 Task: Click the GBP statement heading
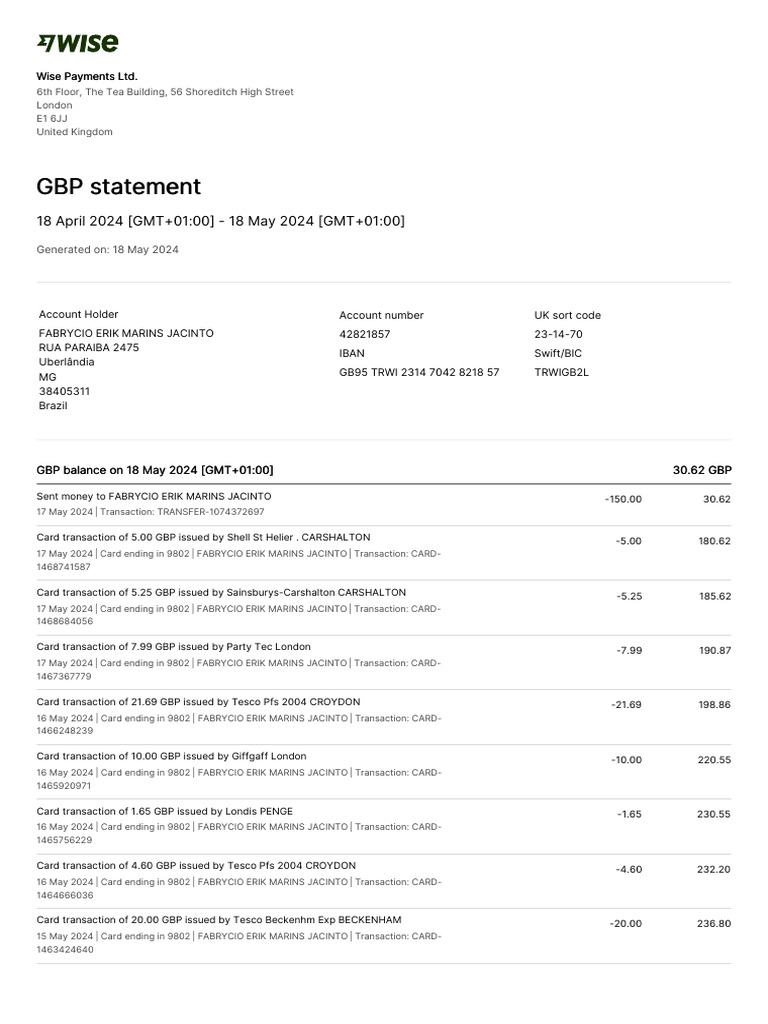point(119,187)
